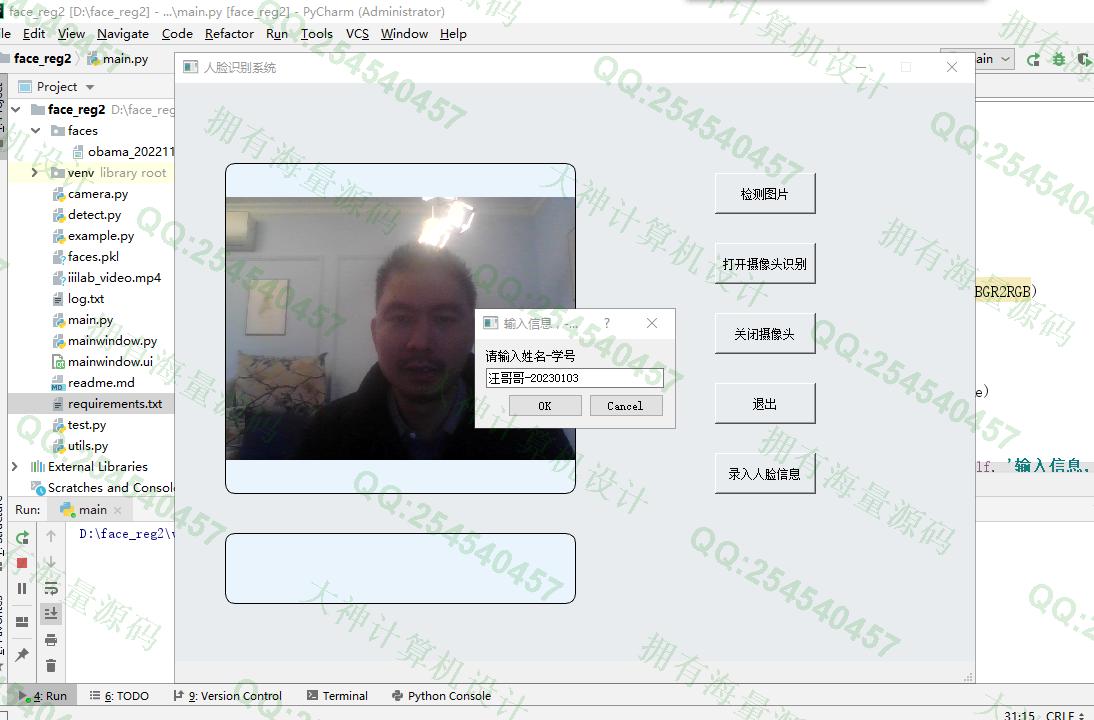Select utils.py file
Image resolution: width=1094 pixels, height=720 pixels.
tap(81, 445)
